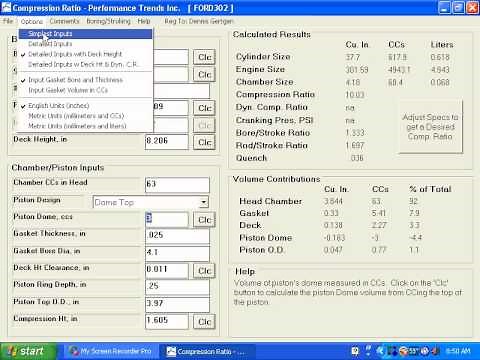Edit the Gasket Bore Dia field
Viewport: 480px width, 360px height.
coord(177,253)
